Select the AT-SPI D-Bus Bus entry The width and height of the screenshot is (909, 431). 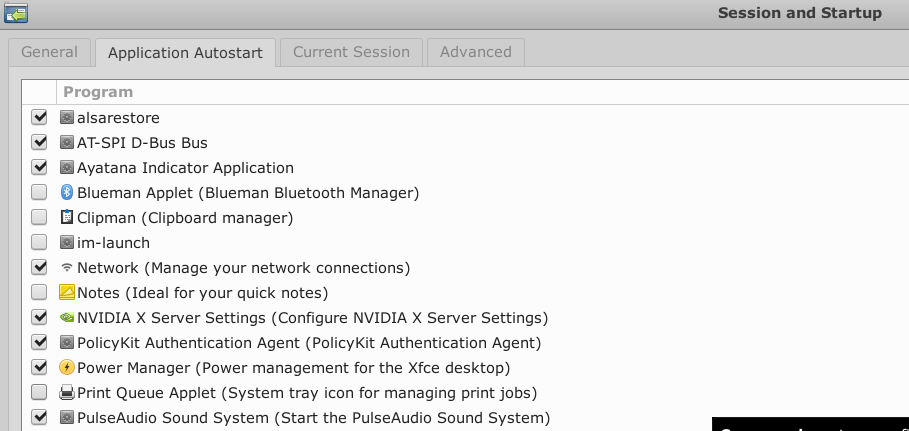142,143
